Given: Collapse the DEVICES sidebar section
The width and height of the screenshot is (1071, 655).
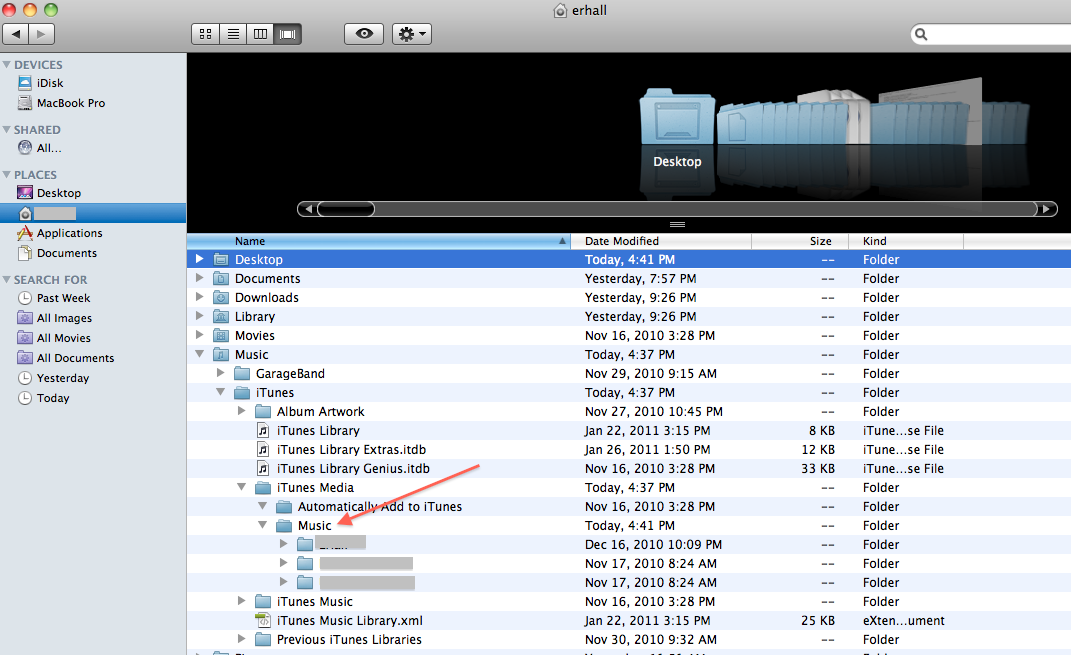Looking at the screenshot, I should [x=7, y=65].
